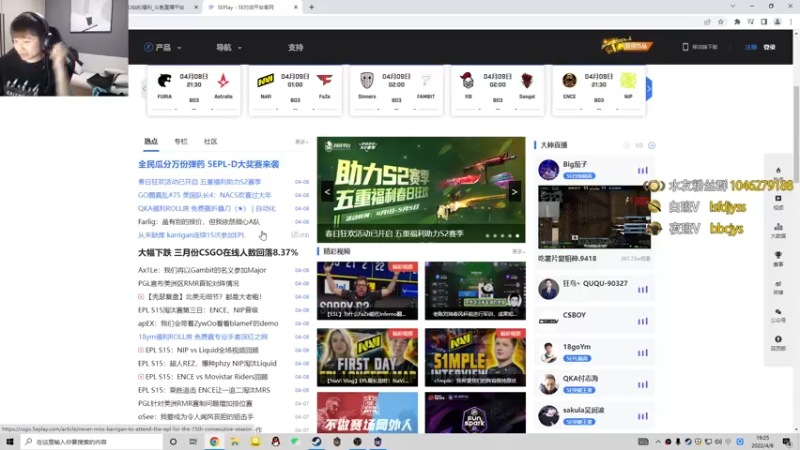The width and height of the screenshot is (800, 450).
Task: Click the NIP team logo
Action: [x=628, y=81]
